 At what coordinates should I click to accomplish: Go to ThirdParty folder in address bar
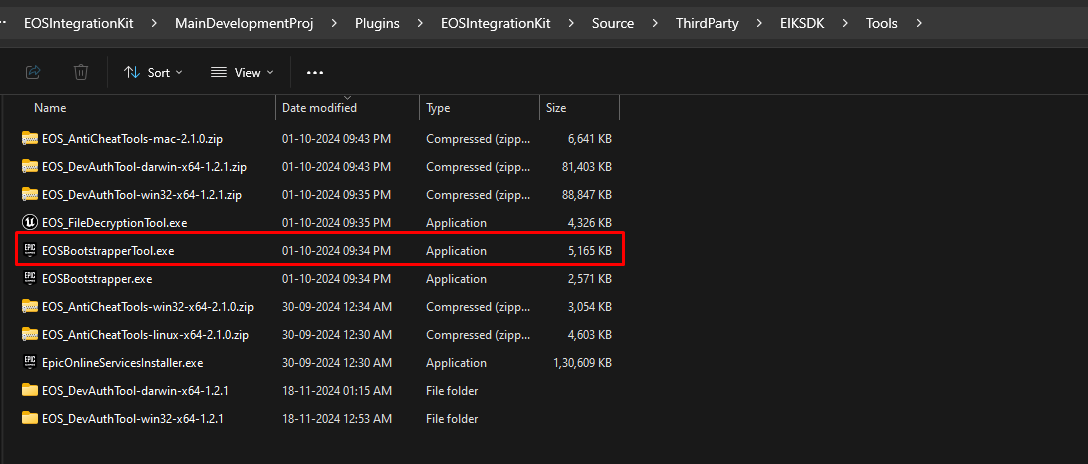tap(709, 23)
